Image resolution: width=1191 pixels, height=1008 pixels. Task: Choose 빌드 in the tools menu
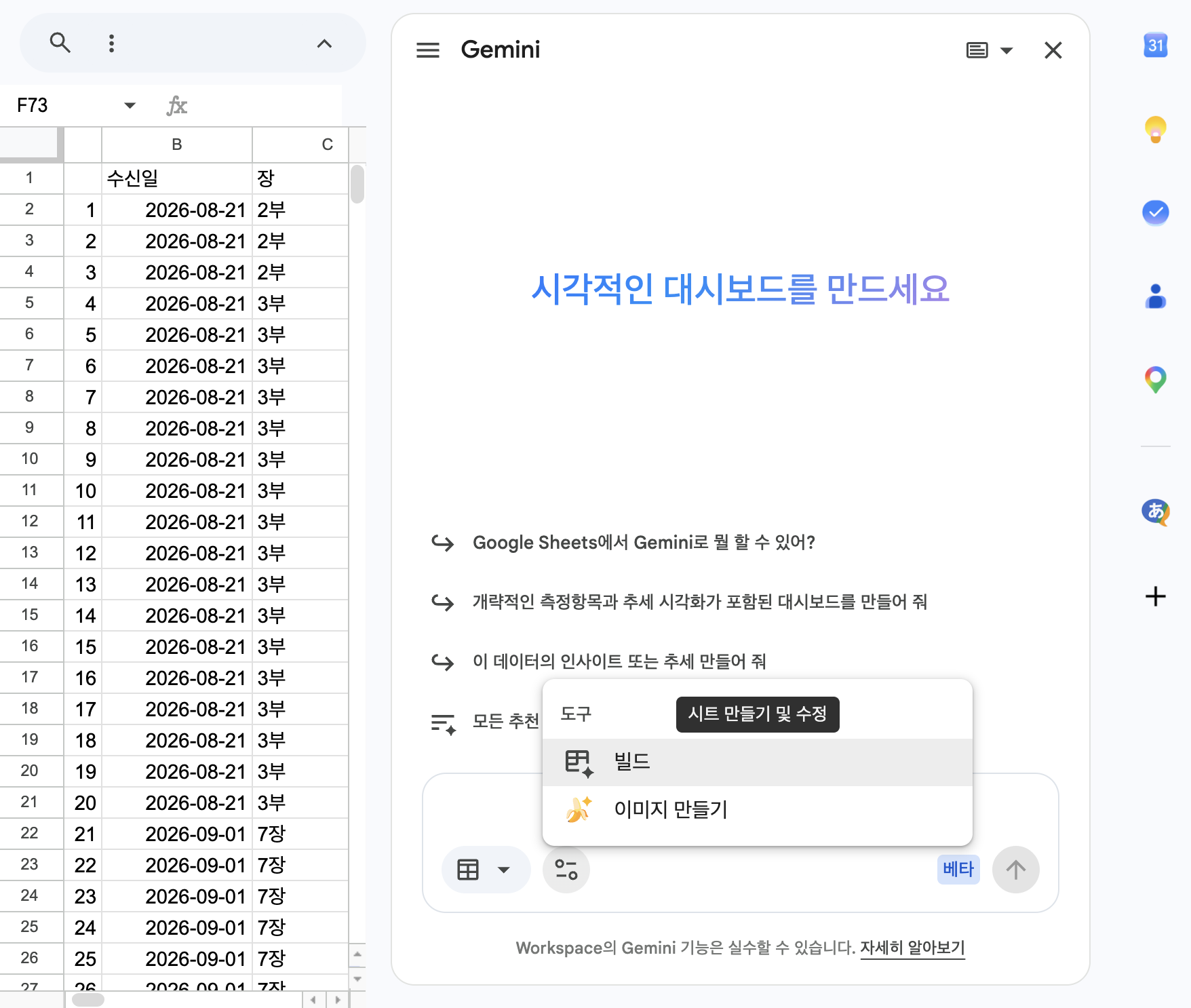tap(758, 762)
